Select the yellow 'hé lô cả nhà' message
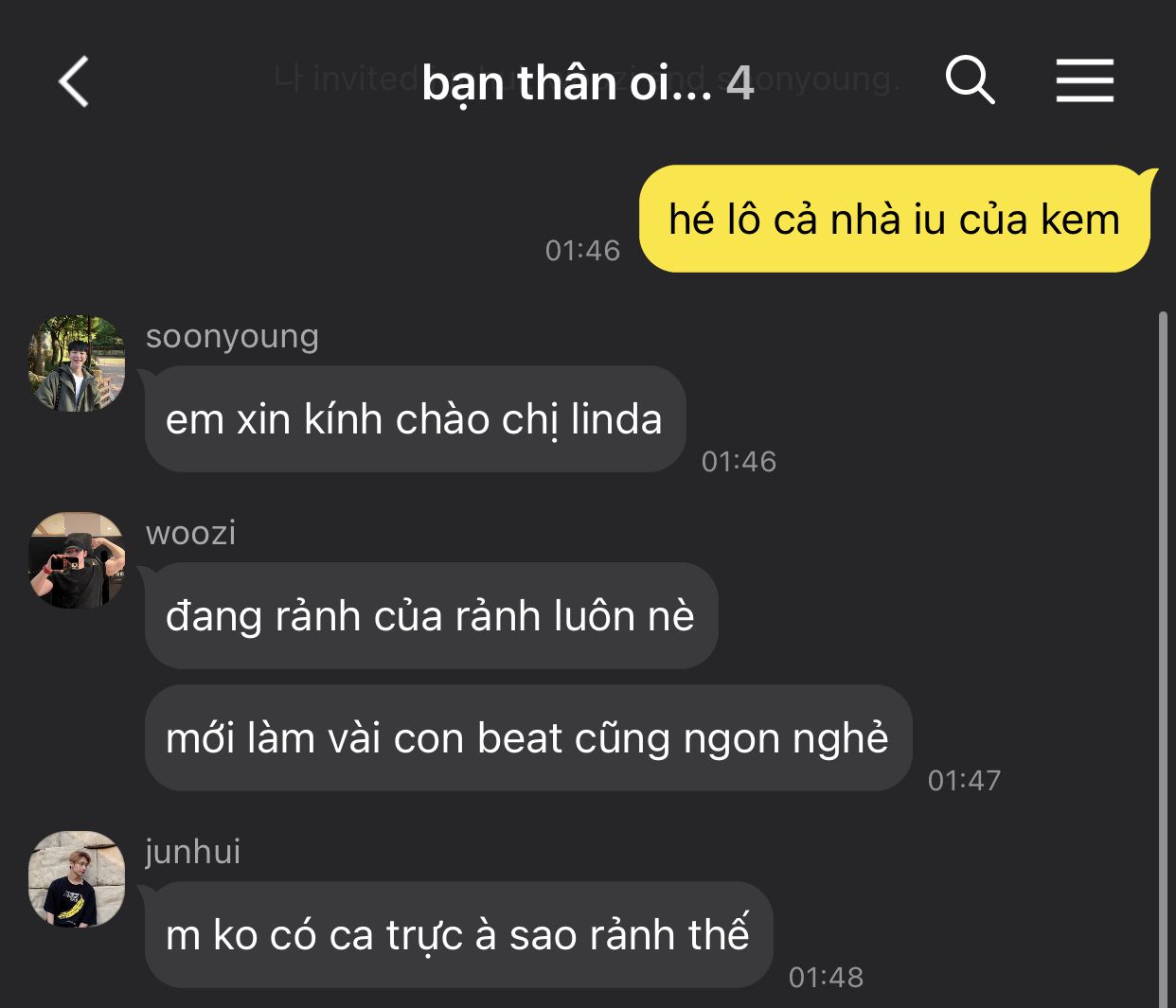 pos(895,219)
